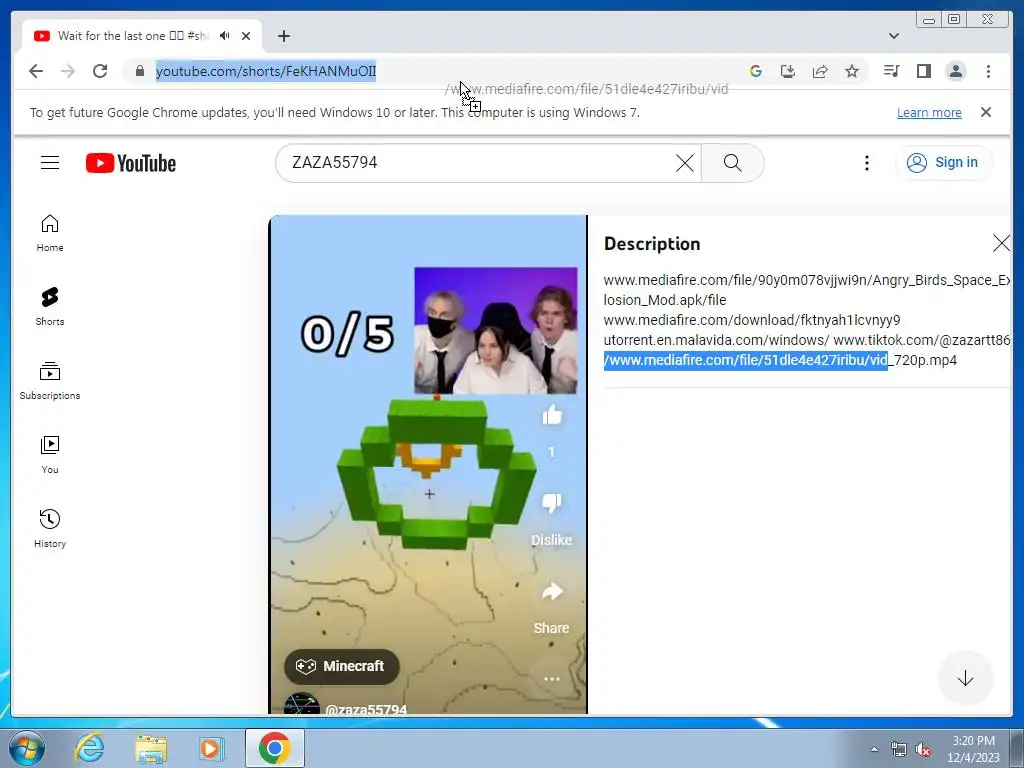Click the Minecraft game tag

coord(342,666)
